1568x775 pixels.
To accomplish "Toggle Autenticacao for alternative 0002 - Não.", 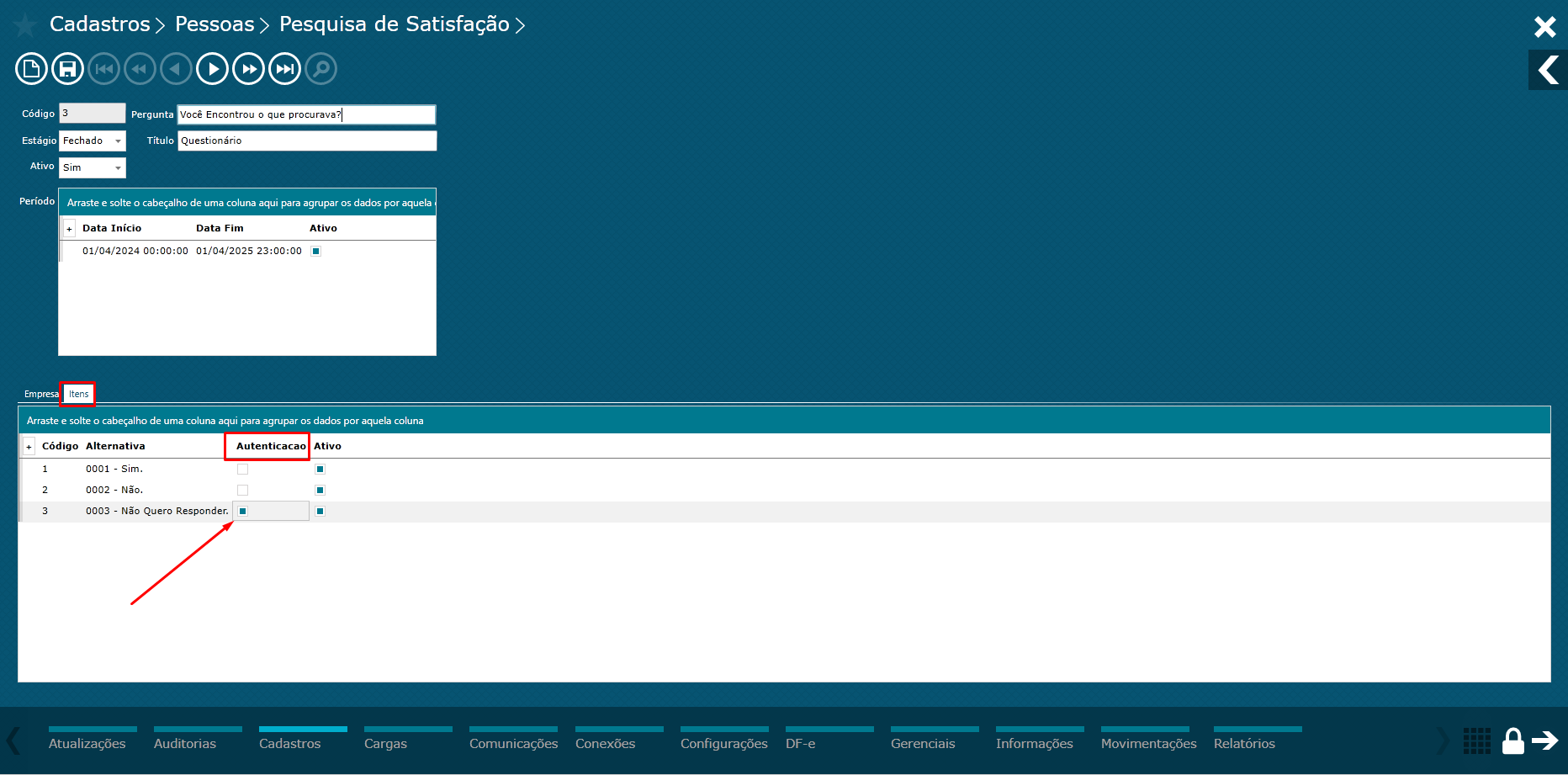I will [242, 491].
